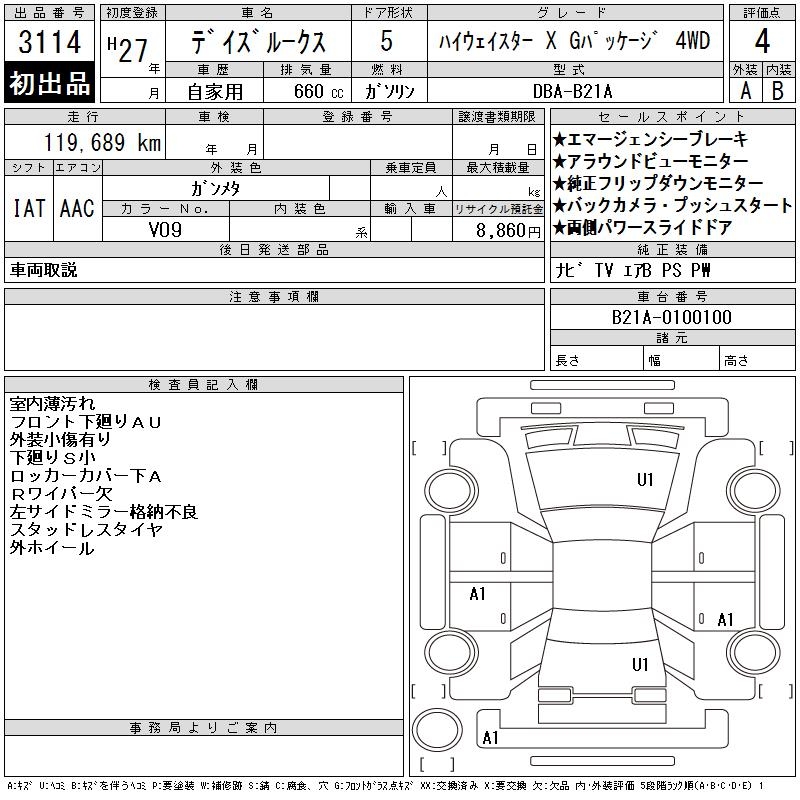Click the chassis number B21A-0100100
This screenshot has width=800, height=800.
point(672,318)
